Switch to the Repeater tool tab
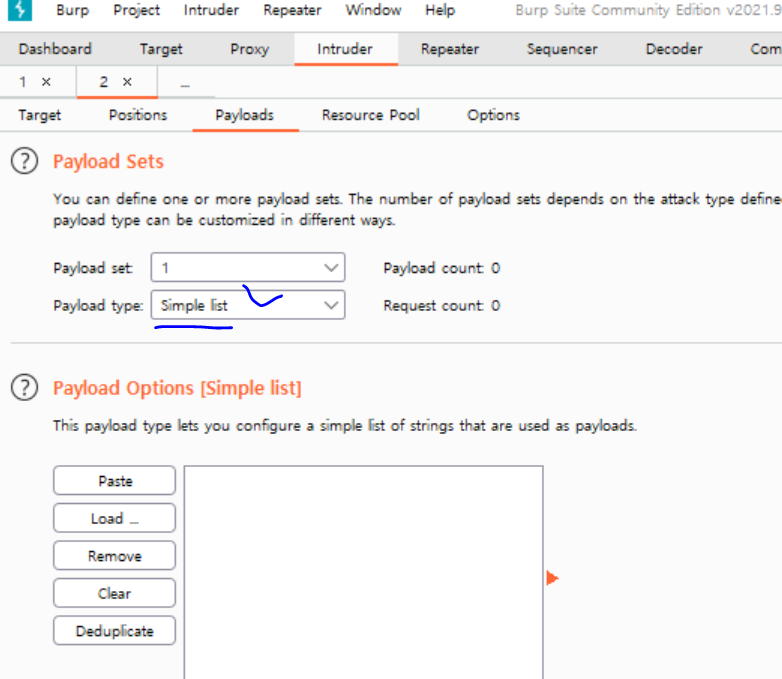The image size is (782, 679). (450, 49)
